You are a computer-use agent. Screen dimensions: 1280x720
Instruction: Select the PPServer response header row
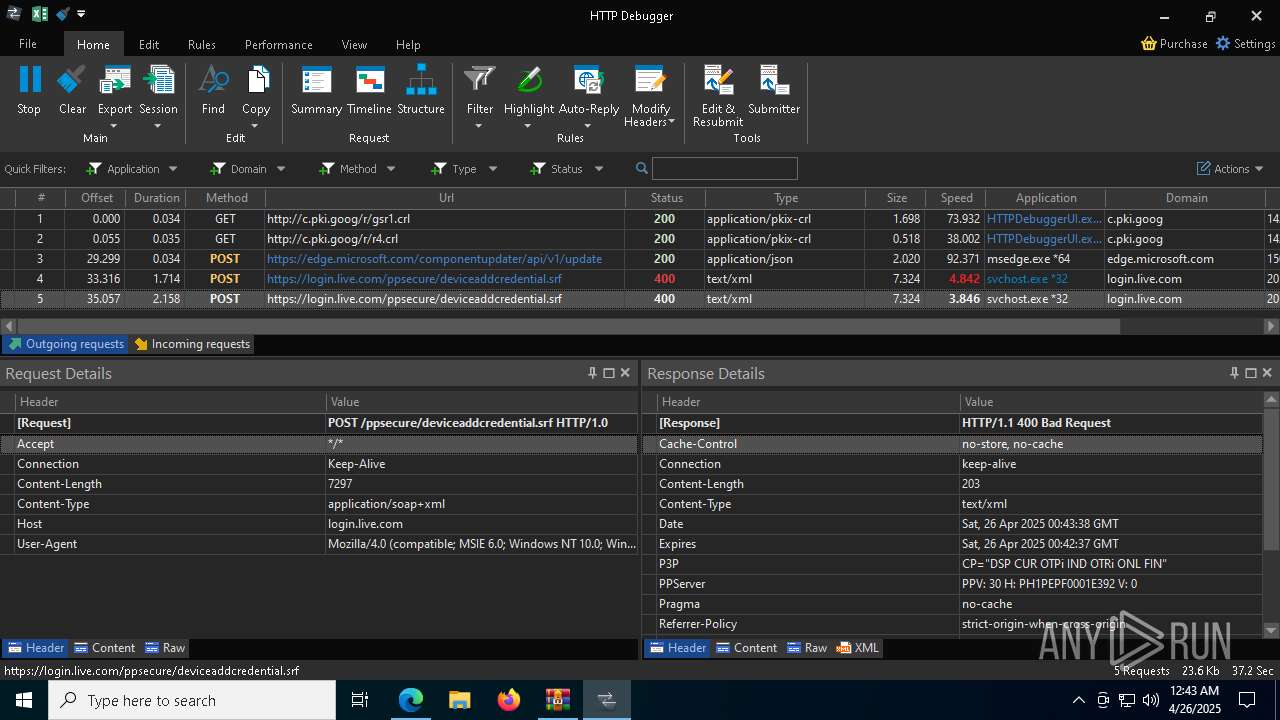point(952,584)
